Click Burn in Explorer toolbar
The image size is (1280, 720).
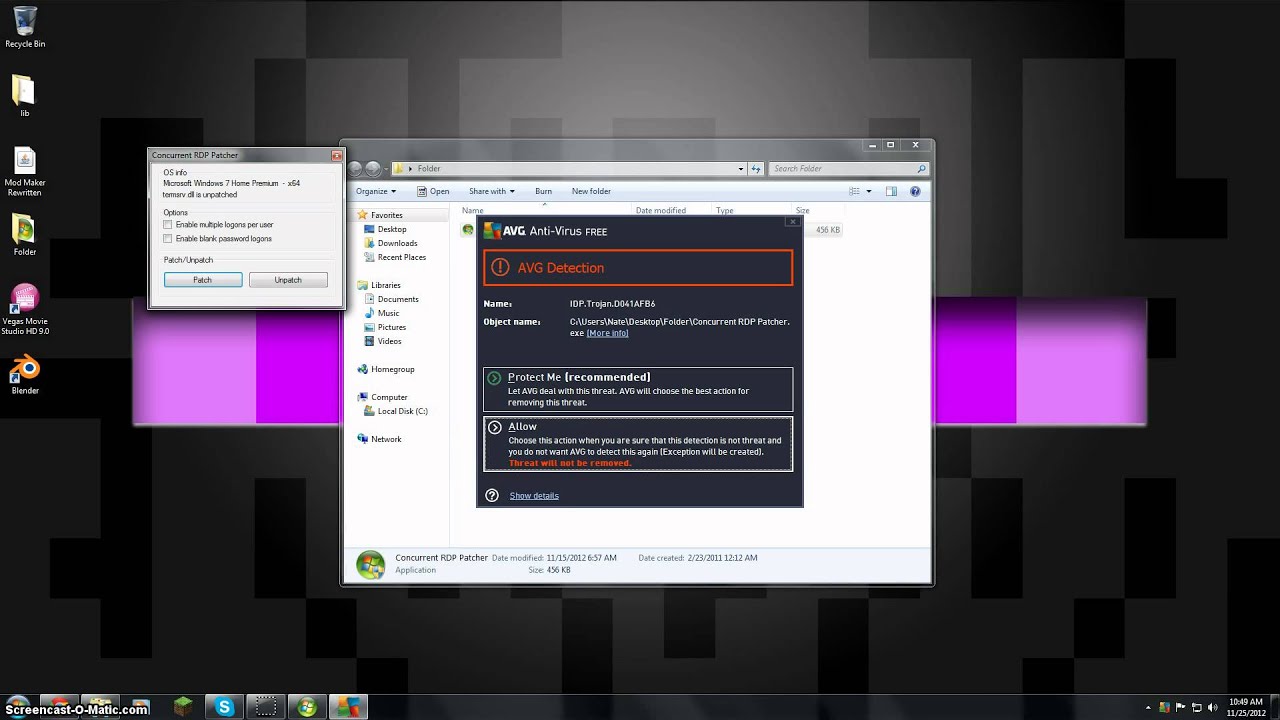pos(543,191)
